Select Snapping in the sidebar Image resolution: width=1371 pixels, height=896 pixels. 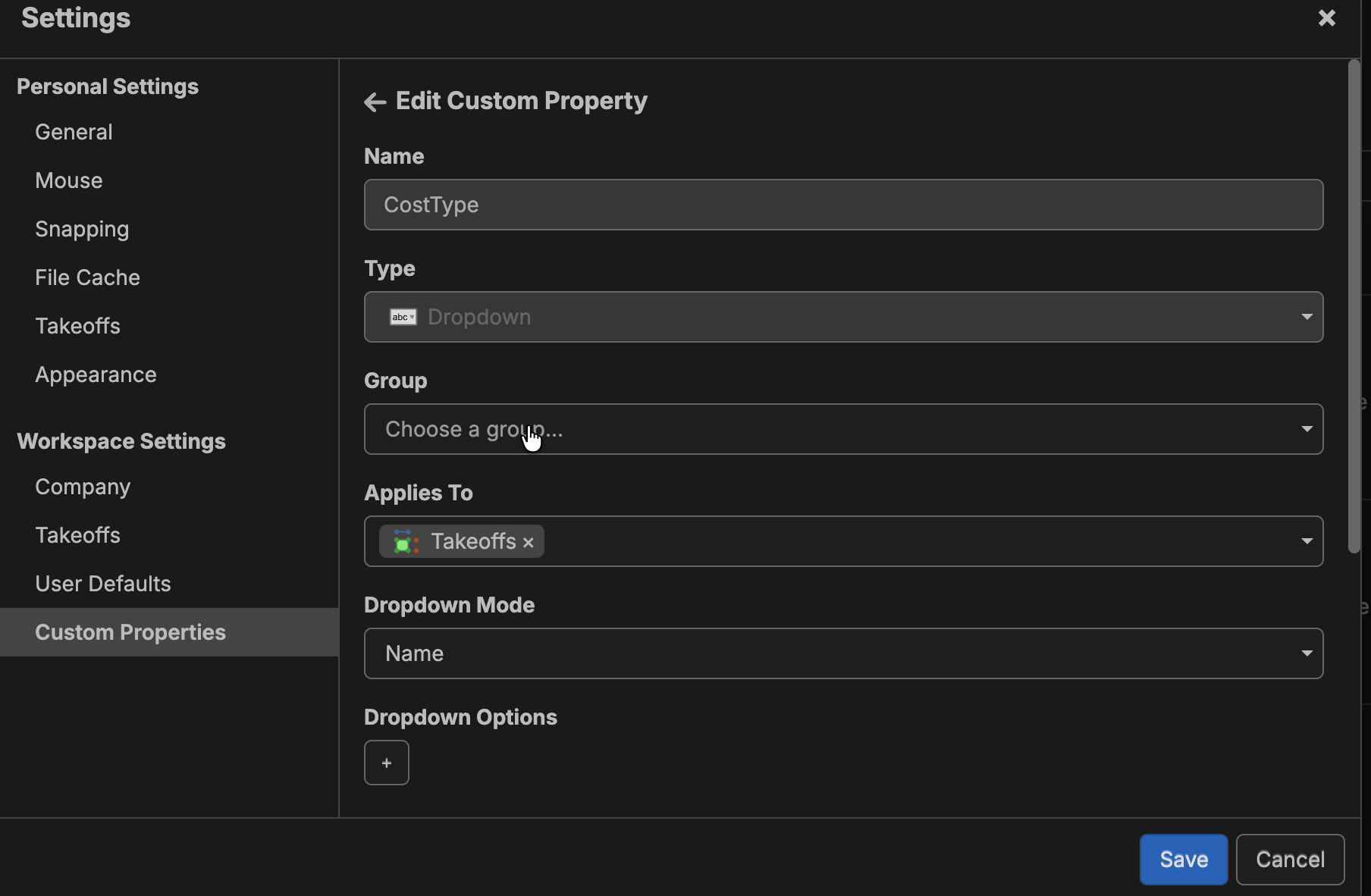coord(82,229)
